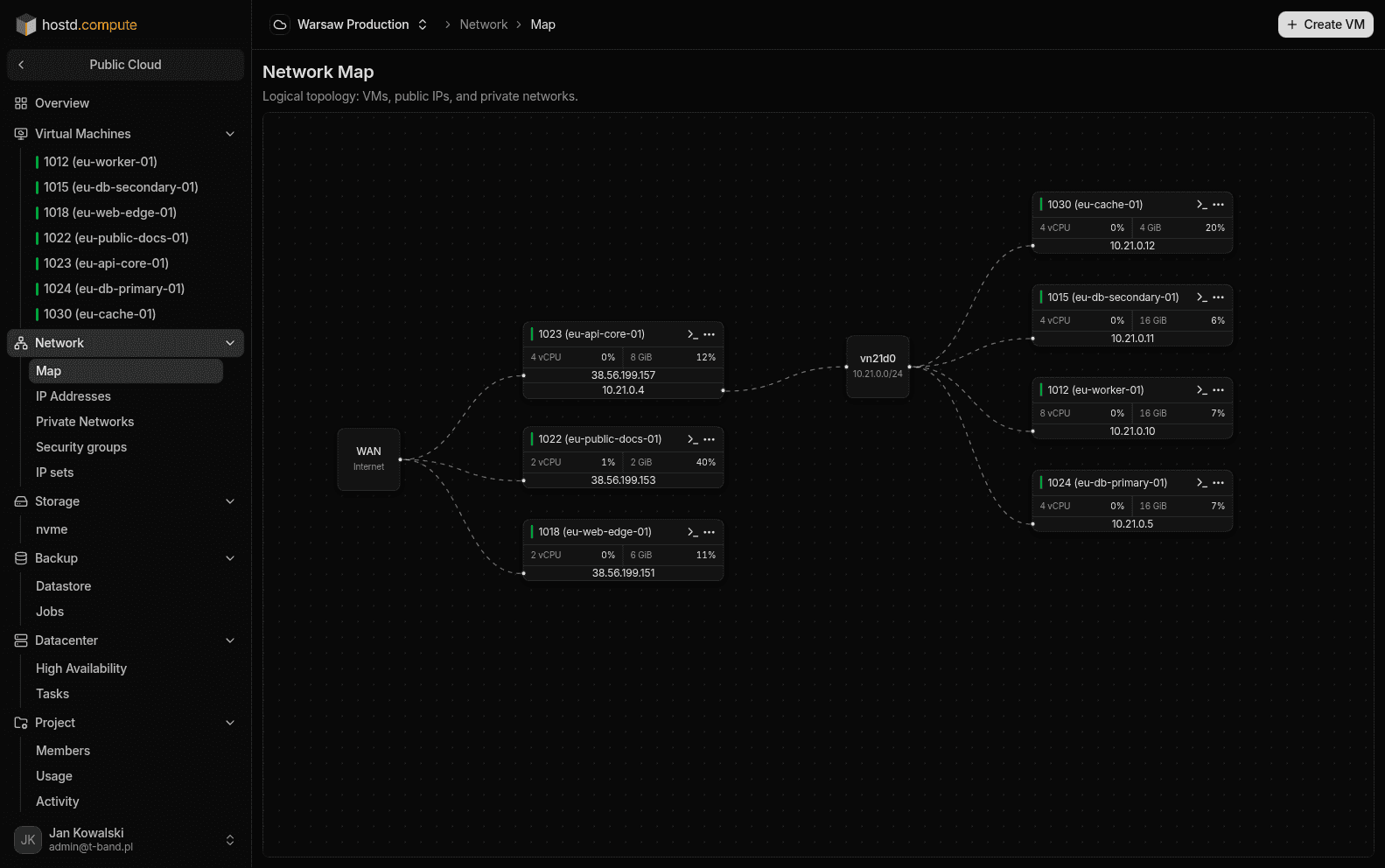Click console icon on 1024 eu-db-primary-01 card
Screen dimensions: 1385x868
pos(1202,483)
